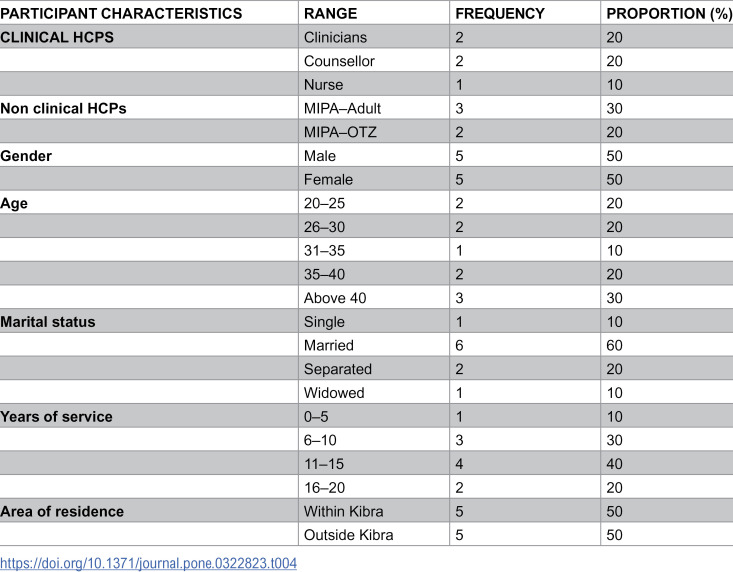This screenshot has height=572, width=733.
Task: Select the 11–15 years cell
Action: pyautogui.click(x=323, y=464)
